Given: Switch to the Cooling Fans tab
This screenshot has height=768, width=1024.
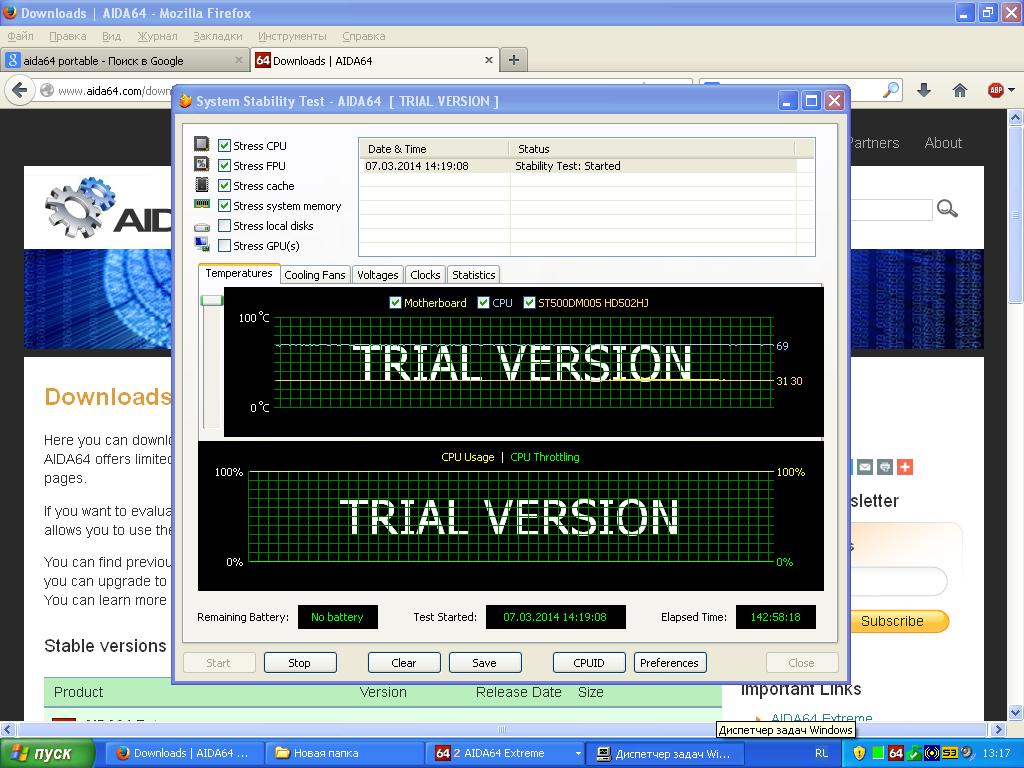Looking at the screenshot, I should 315,275.
